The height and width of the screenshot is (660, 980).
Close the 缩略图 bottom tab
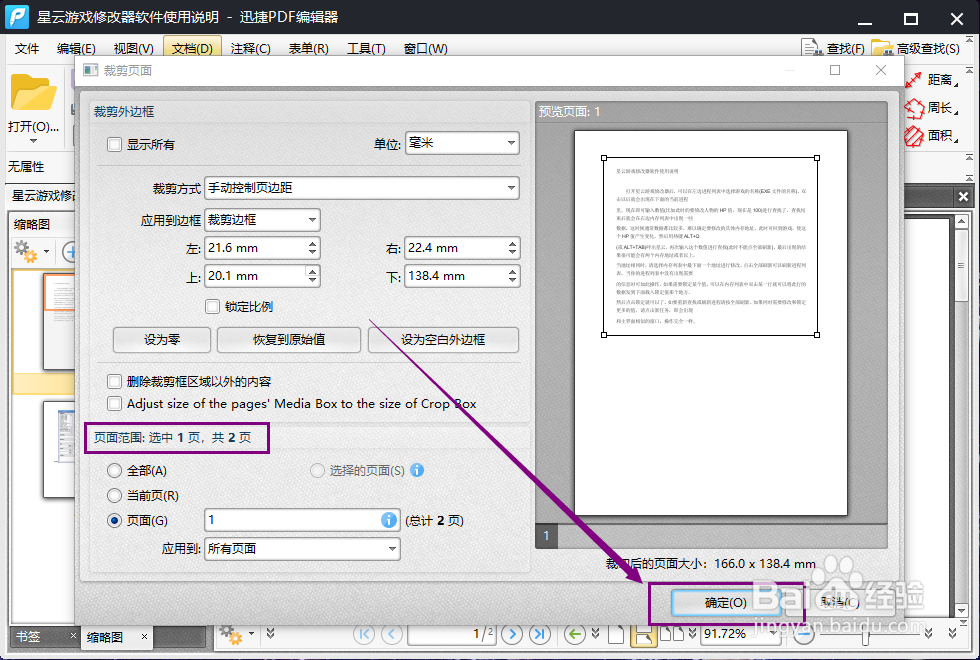click(x=144, y=637)
